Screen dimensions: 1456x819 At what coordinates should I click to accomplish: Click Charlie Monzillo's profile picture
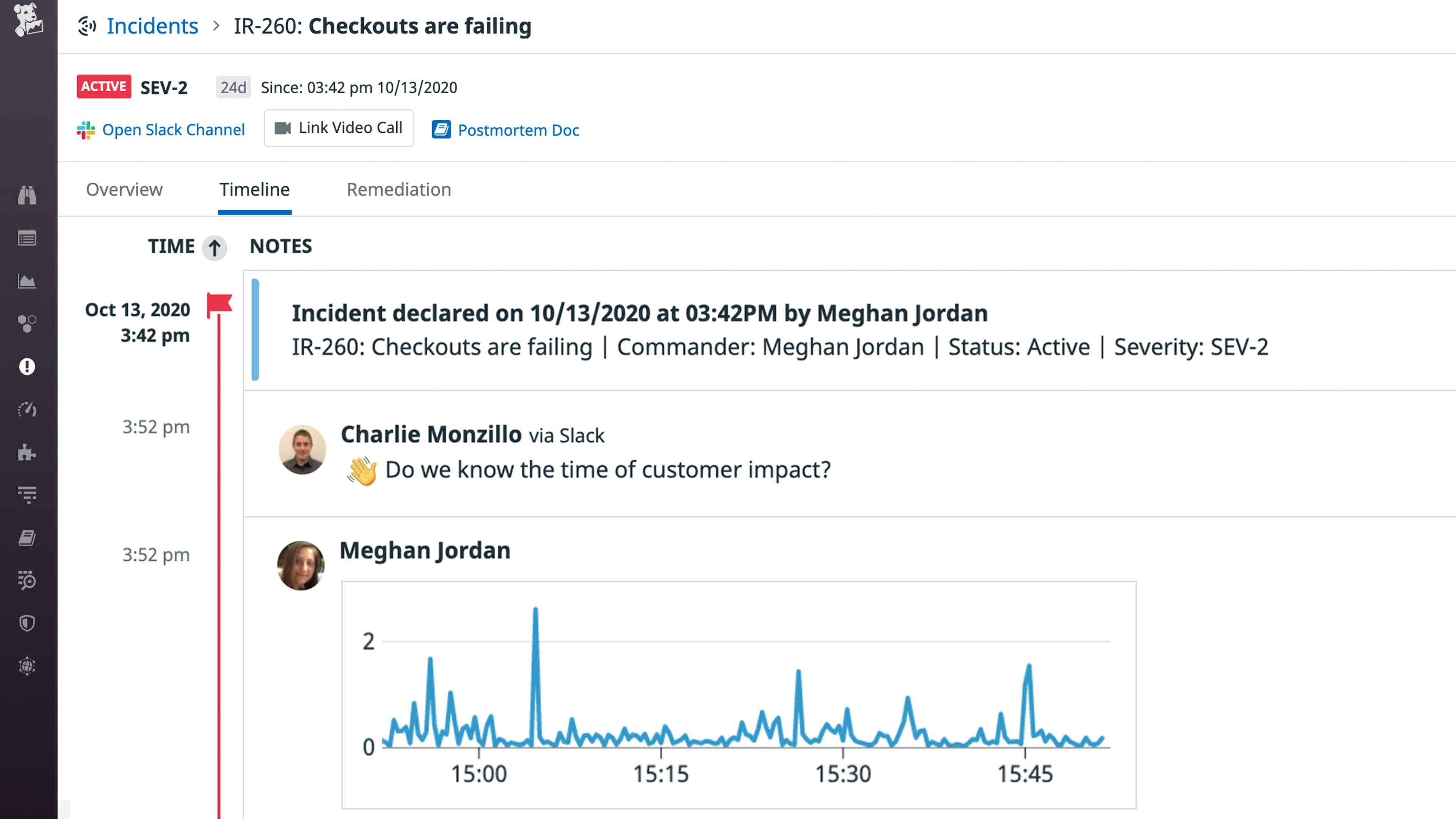(x=303, y=449)
